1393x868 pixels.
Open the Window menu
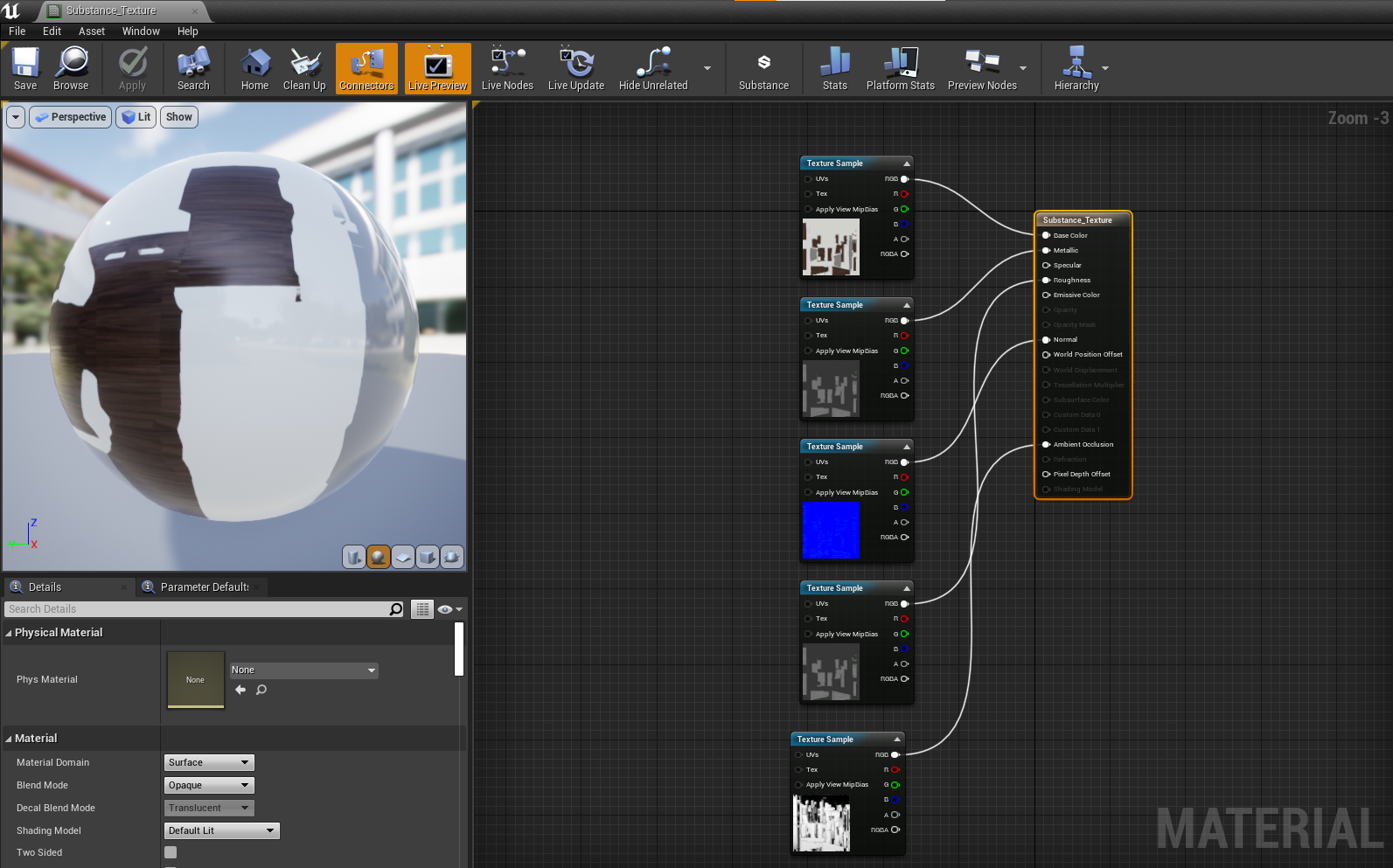click(141, 31)
